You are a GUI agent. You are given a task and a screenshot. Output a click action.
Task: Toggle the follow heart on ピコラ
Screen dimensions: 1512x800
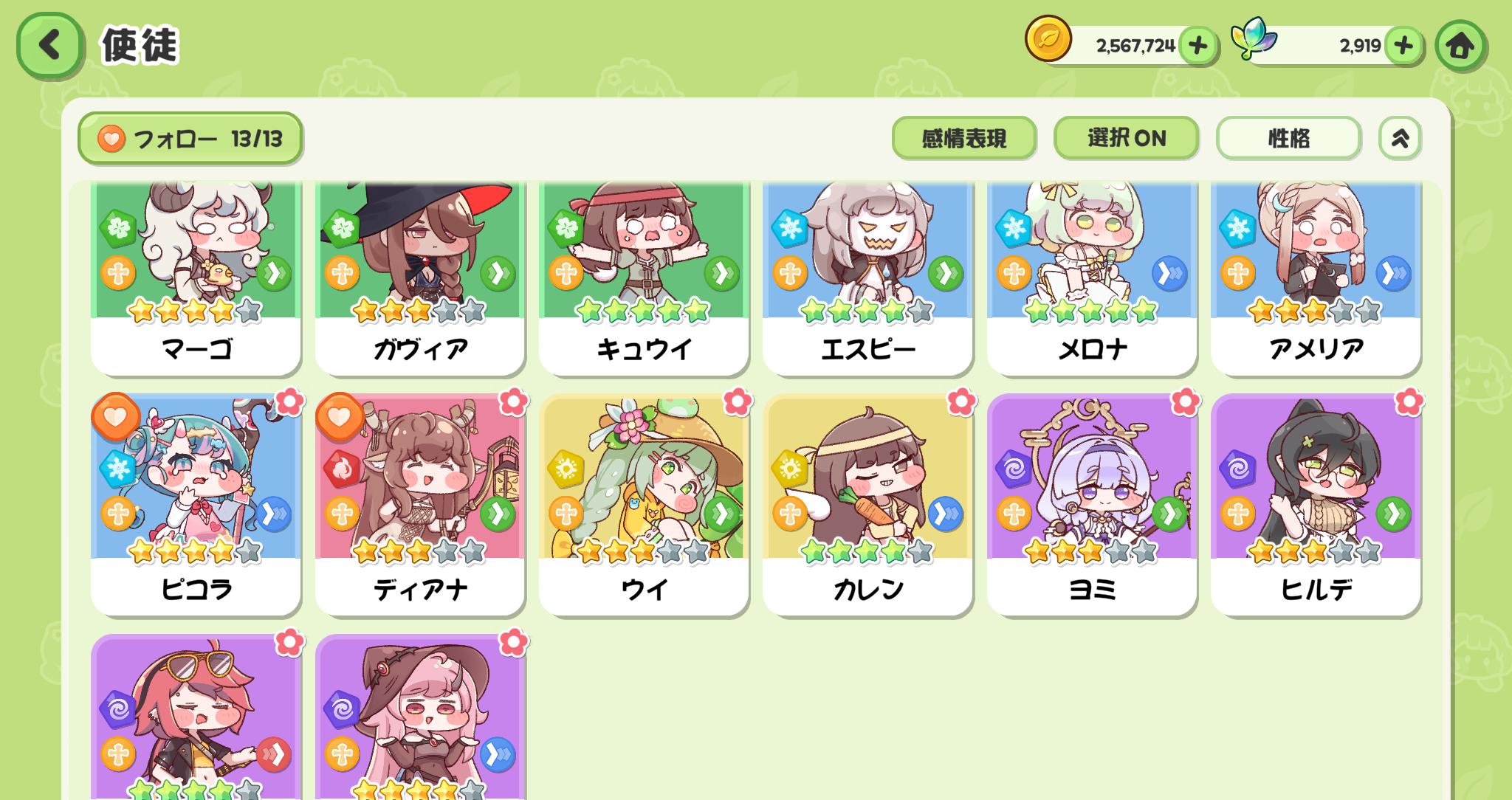pos(116,417)
